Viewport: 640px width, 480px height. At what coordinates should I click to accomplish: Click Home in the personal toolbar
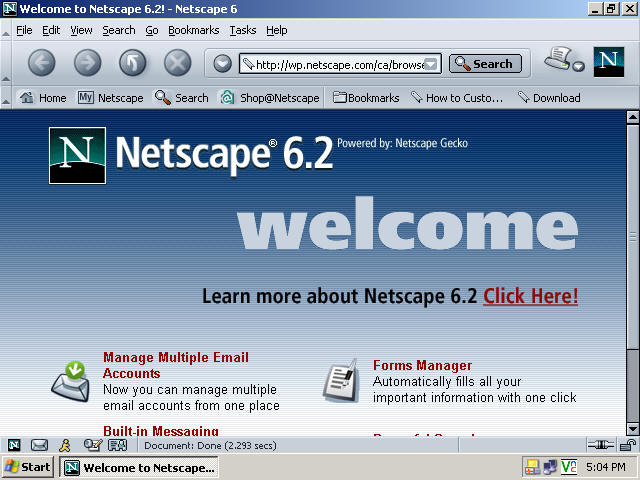click(x=43, y=98)
